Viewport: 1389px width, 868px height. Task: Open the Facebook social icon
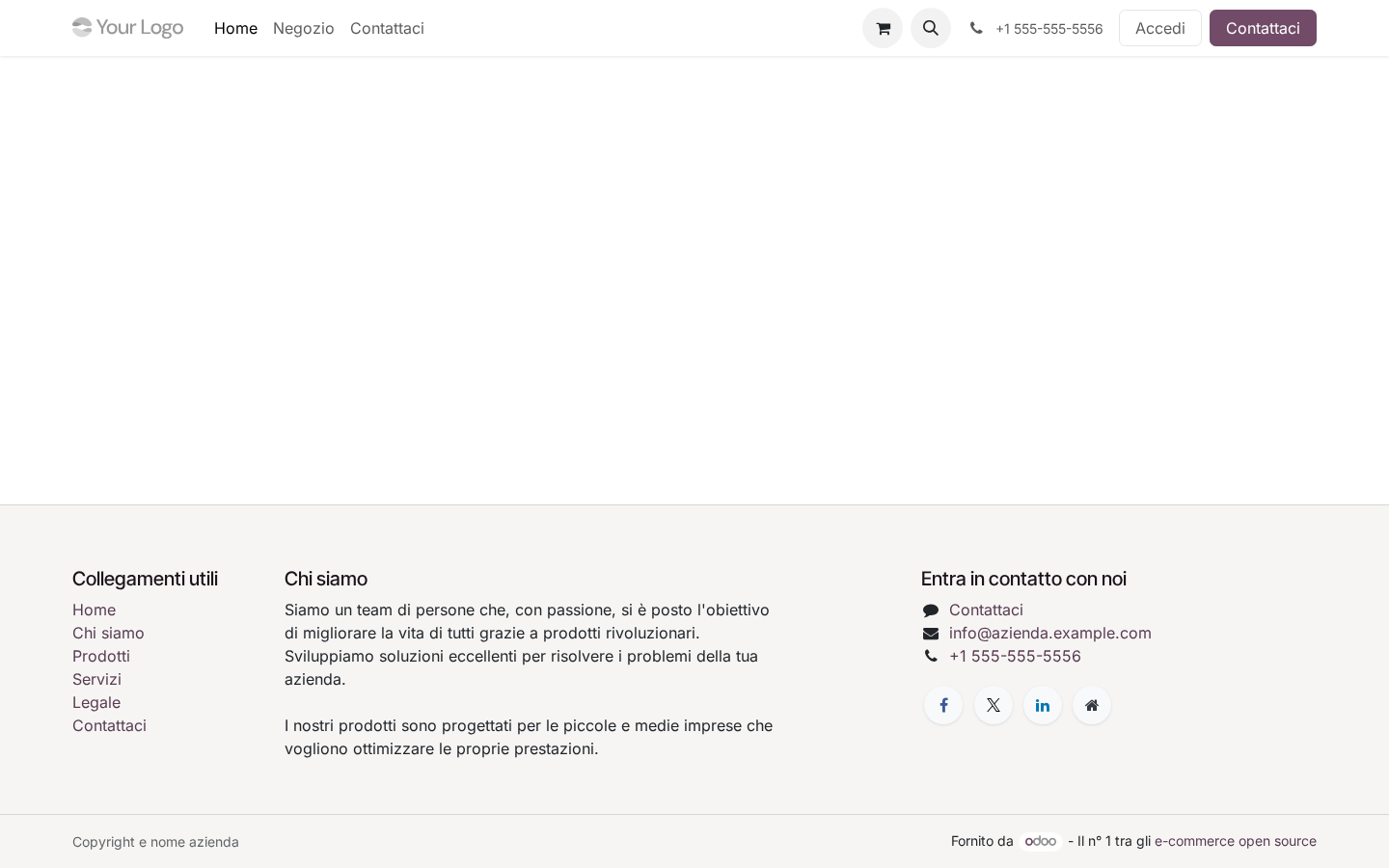coord(943,705)
